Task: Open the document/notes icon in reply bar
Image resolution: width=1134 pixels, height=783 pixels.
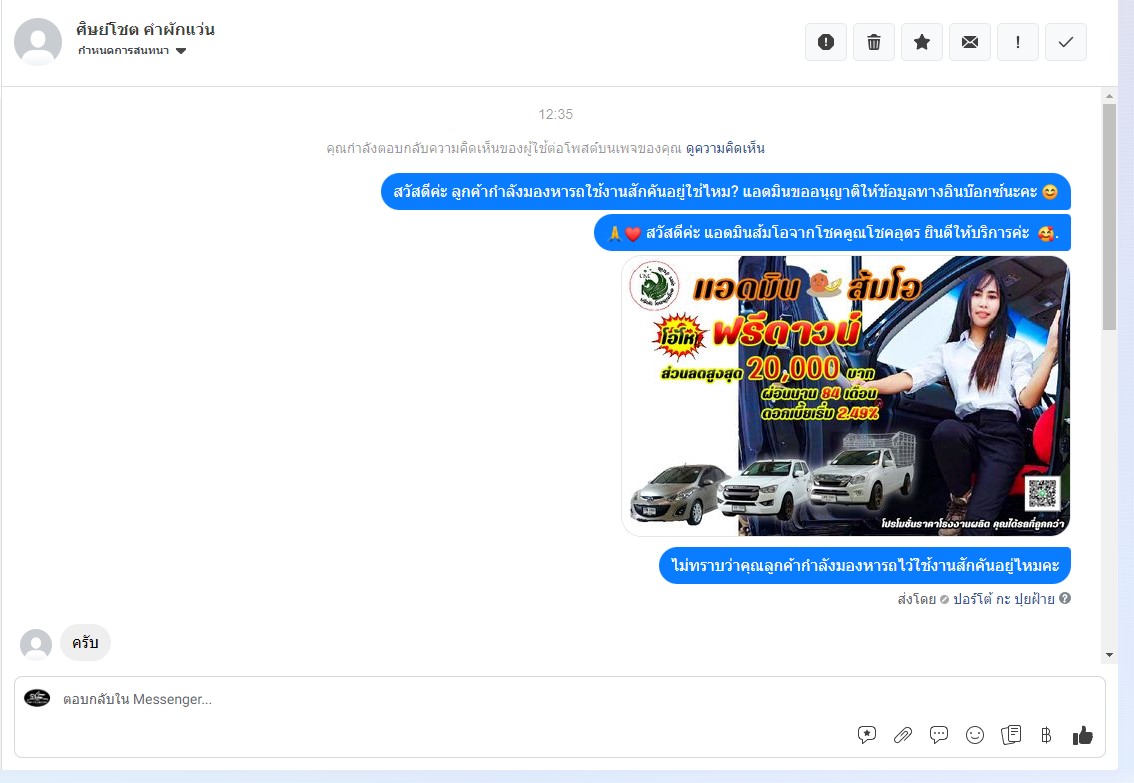Action: coord(1011,735)
